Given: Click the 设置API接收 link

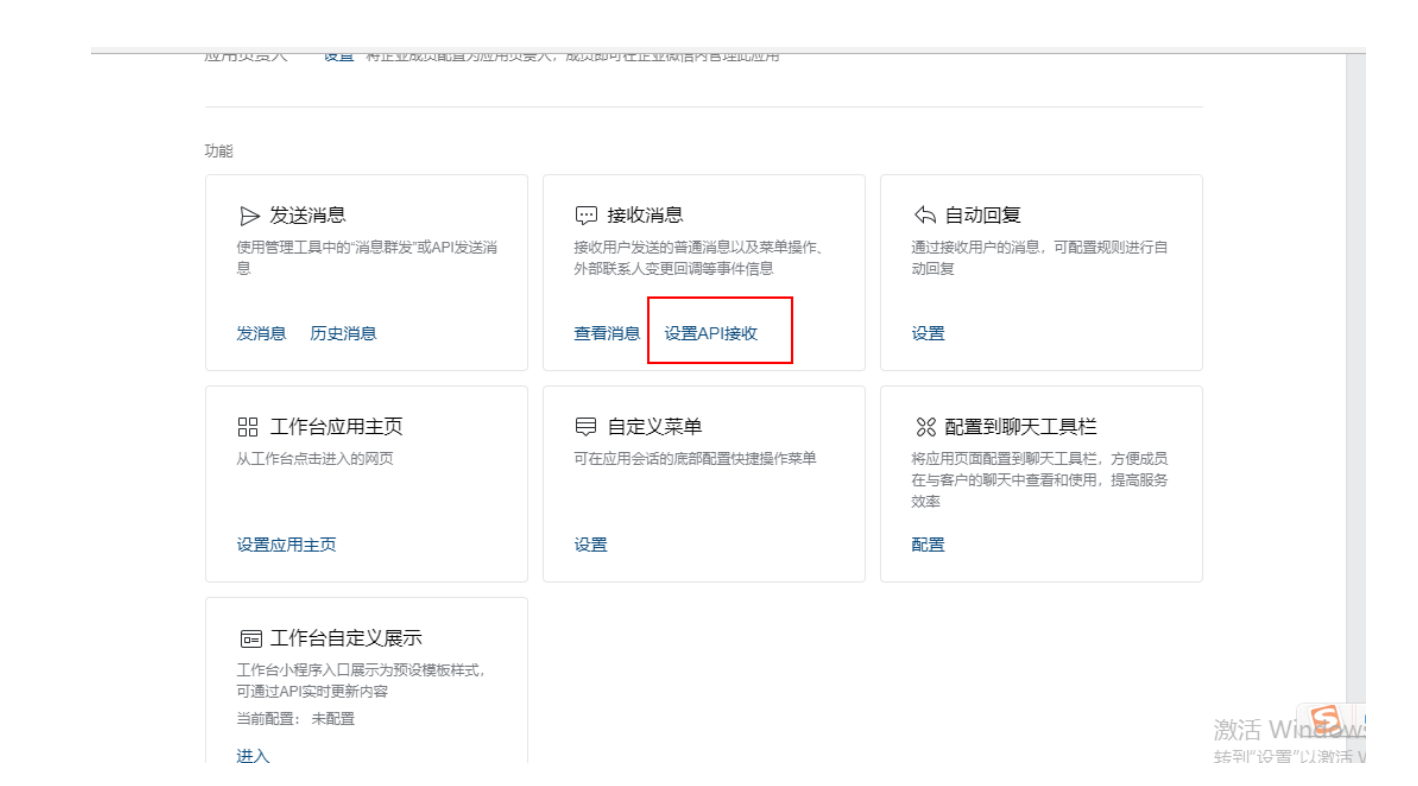Looking at the screenshot, I should (x=711, y=334).
